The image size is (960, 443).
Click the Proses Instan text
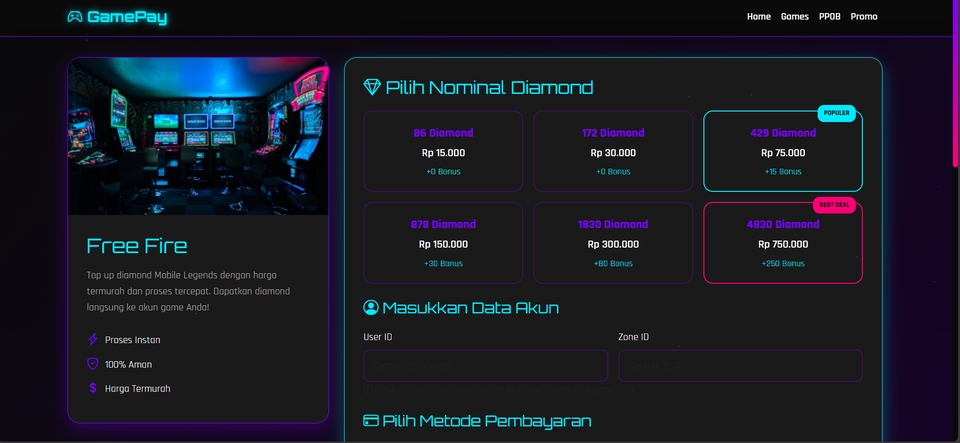132,340
